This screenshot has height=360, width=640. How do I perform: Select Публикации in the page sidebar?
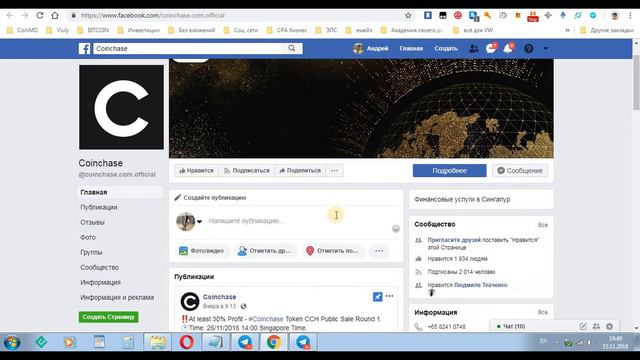(x=99, y=207)
